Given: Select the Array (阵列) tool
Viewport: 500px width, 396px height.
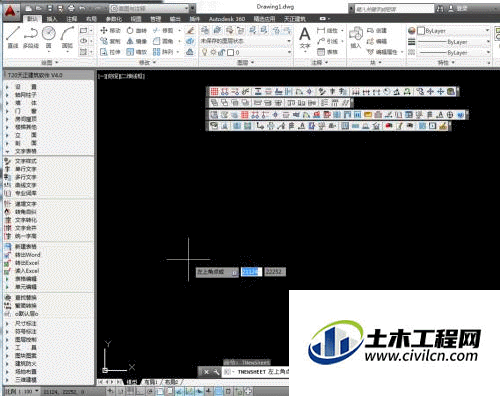Looking at the screenshot, I should click(163, 52).
